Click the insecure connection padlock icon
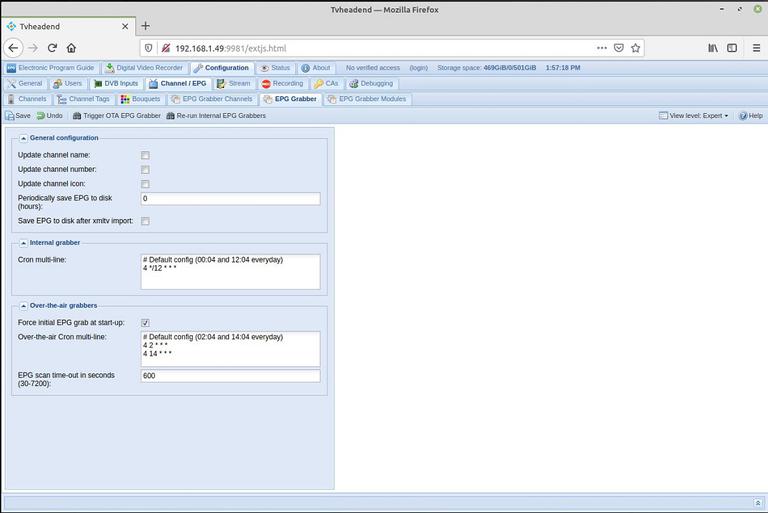The height and width of the screenshot is (513, 768). click(x=166, y=48)
